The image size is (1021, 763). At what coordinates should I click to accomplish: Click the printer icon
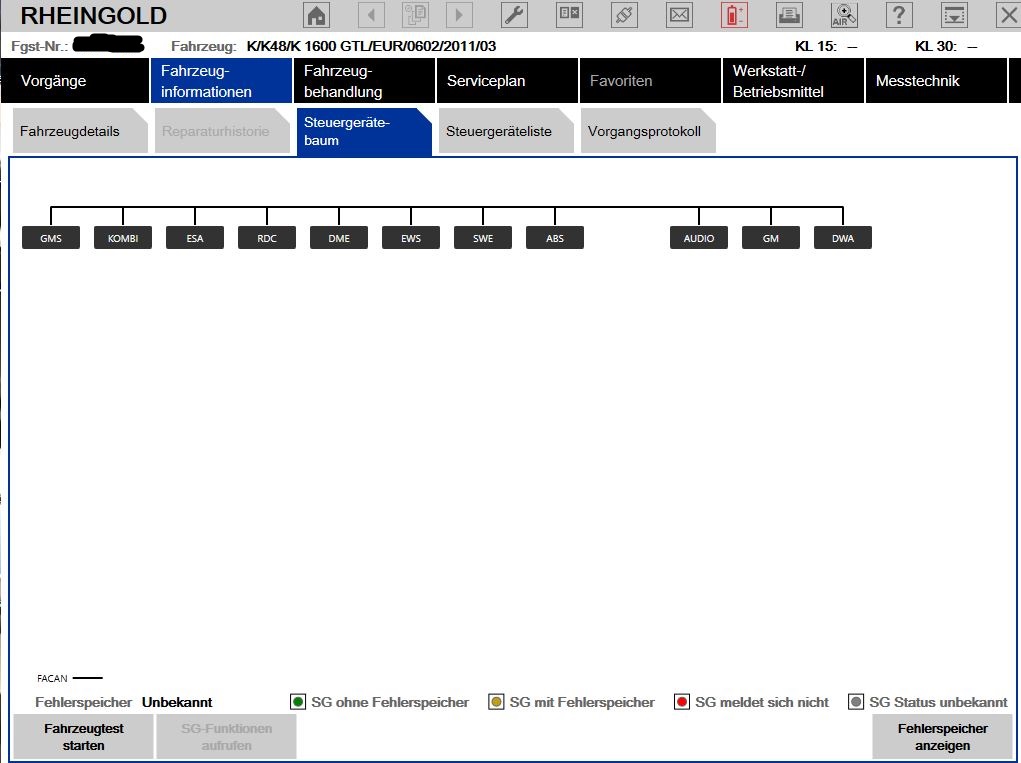[789, 15]
